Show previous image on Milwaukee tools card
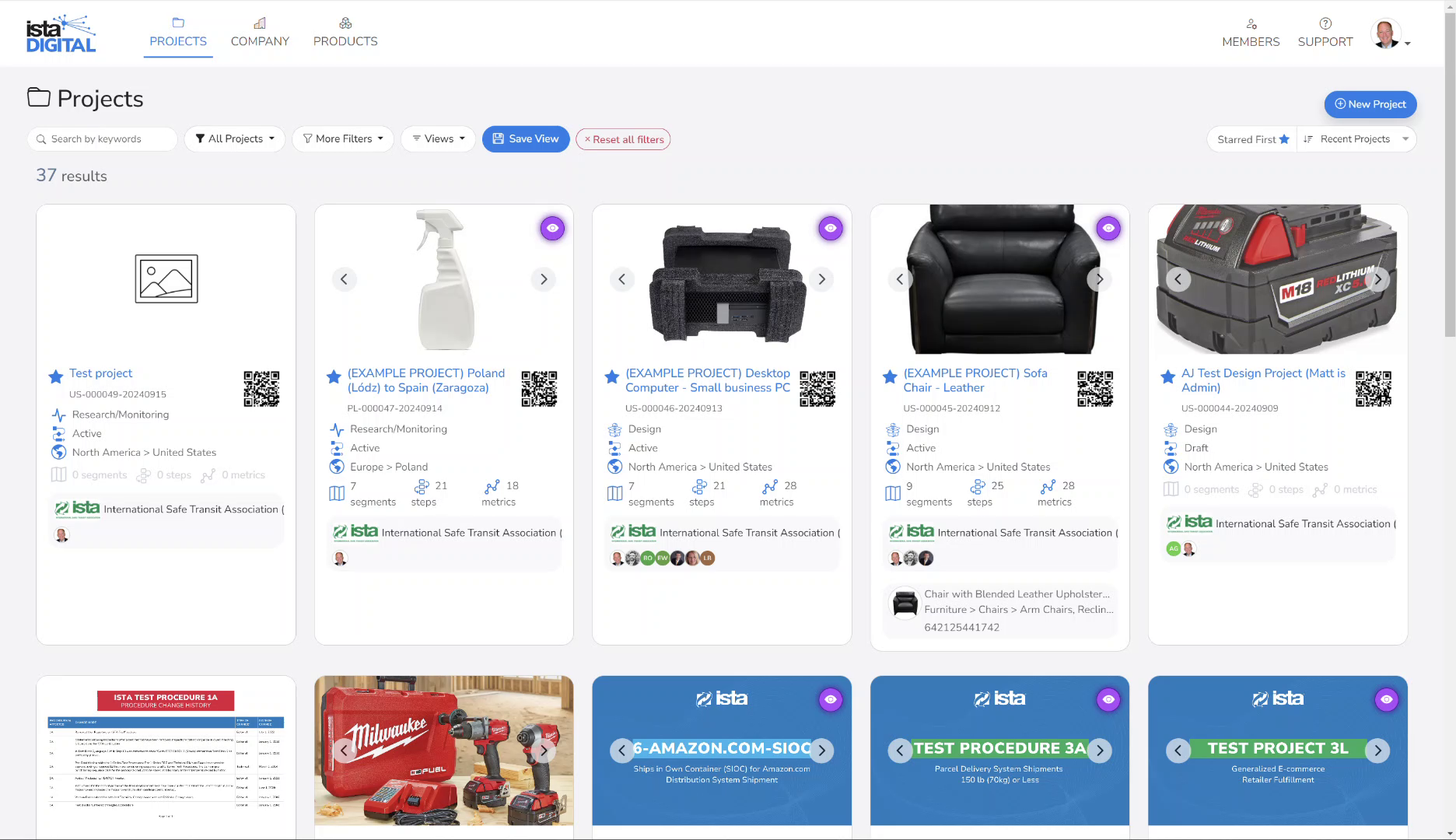 (x=344, y=751)
